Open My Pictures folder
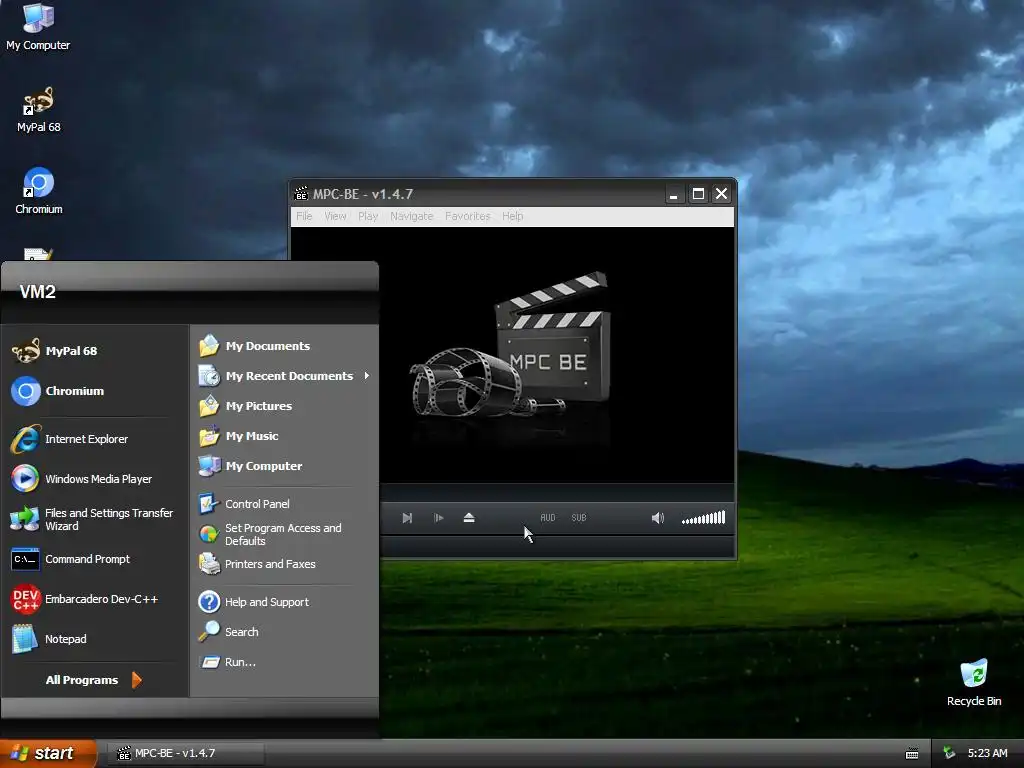This screenshot has width=1024, height=768. coord(285,406)
